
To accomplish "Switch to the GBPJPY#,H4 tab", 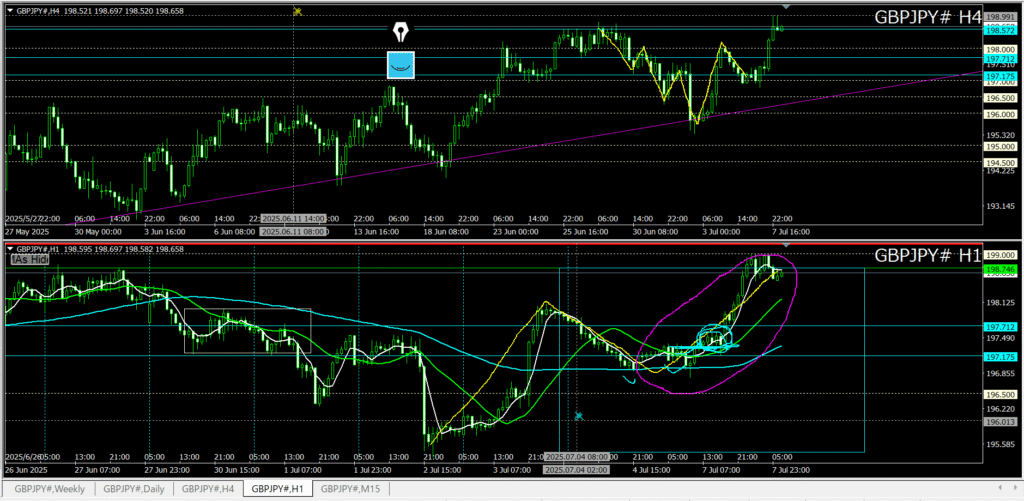I will 208,489.
